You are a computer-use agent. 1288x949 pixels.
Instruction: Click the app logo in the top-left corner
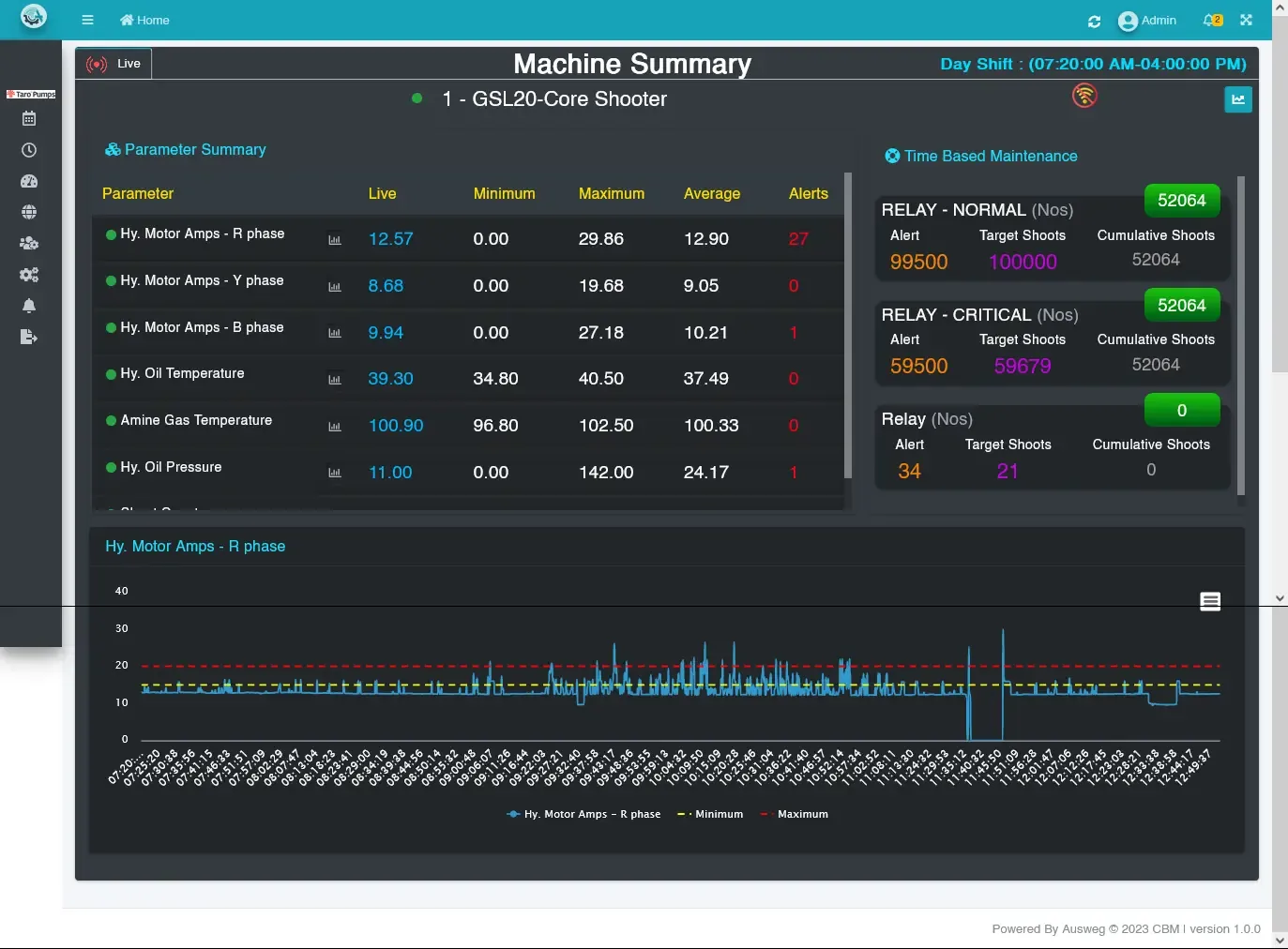tap(34, 16)
